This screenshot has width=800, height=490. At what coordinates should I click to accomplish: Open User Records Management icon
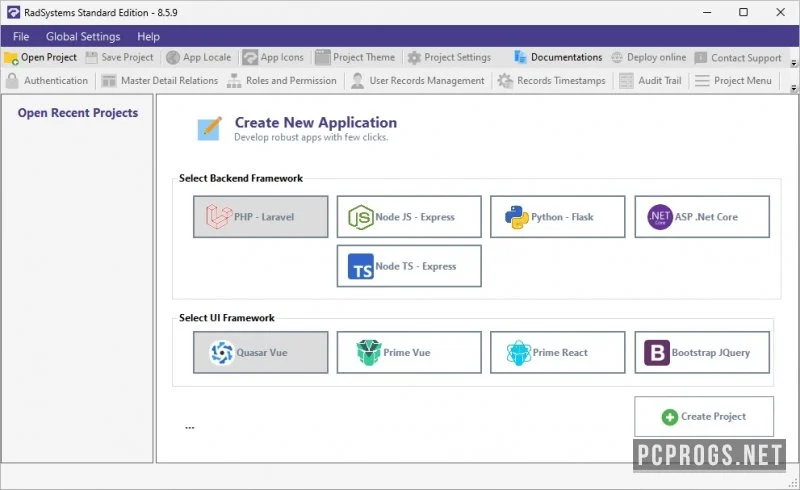(x=358, y=81)
